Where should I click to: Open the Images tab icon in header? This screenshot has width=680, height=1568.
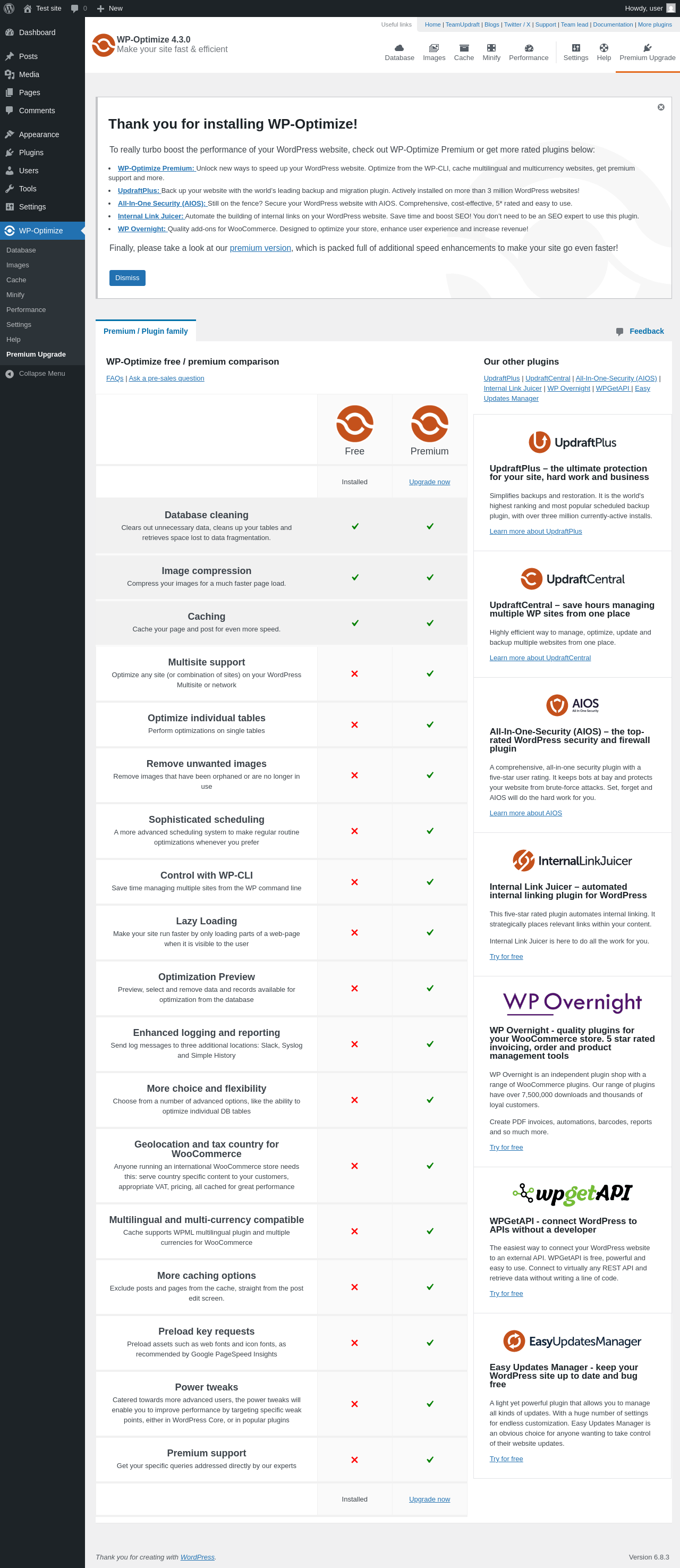pyautogui.click(x=433, y=48)
